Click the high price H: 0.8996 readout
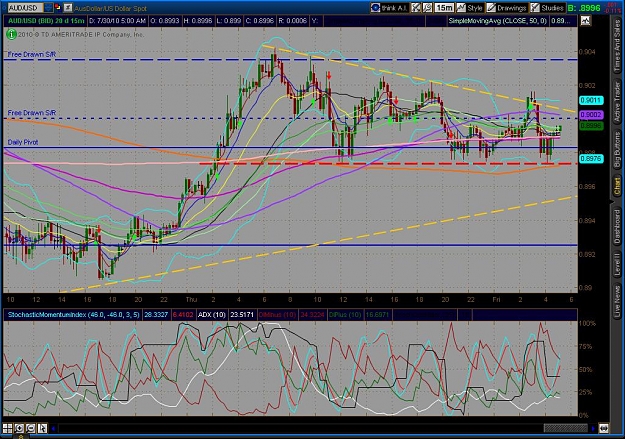The image size is (625, 439). pos(198,21)
